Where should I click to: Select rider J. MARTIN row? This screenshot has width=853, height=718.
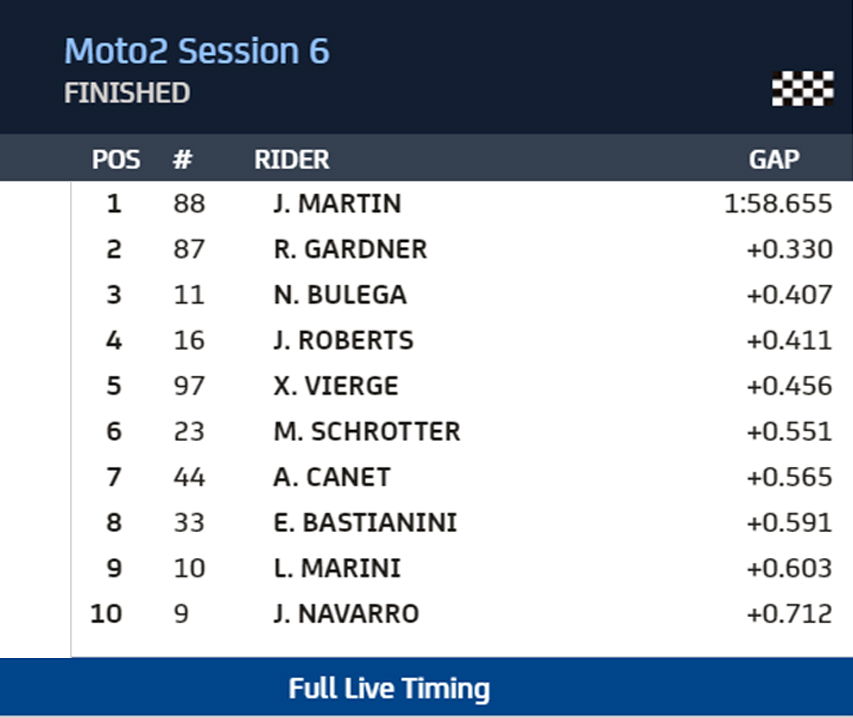[337, 204]
